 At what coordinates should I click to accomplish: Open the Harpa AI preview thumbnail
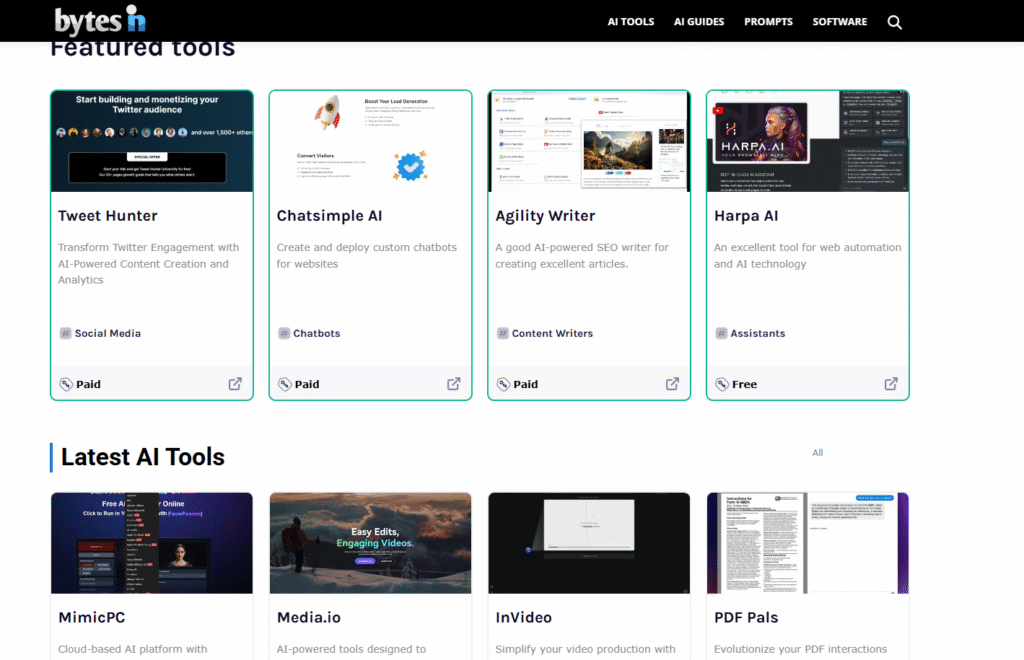point(807,141)
